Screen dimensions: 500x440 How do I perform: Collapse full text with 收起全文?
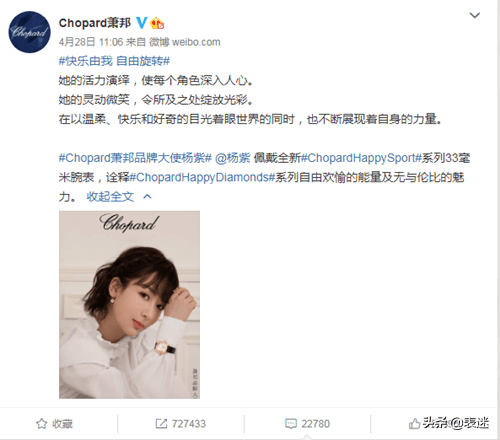[x=110, y=197]
